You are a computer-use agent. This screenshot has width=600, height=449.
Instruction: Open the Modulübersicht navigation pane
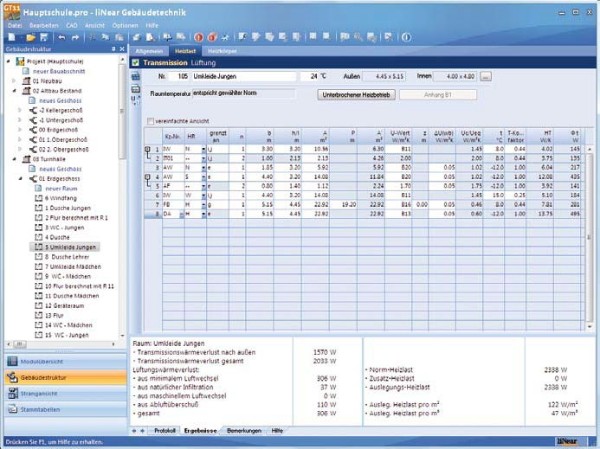[x=65, y=361]
